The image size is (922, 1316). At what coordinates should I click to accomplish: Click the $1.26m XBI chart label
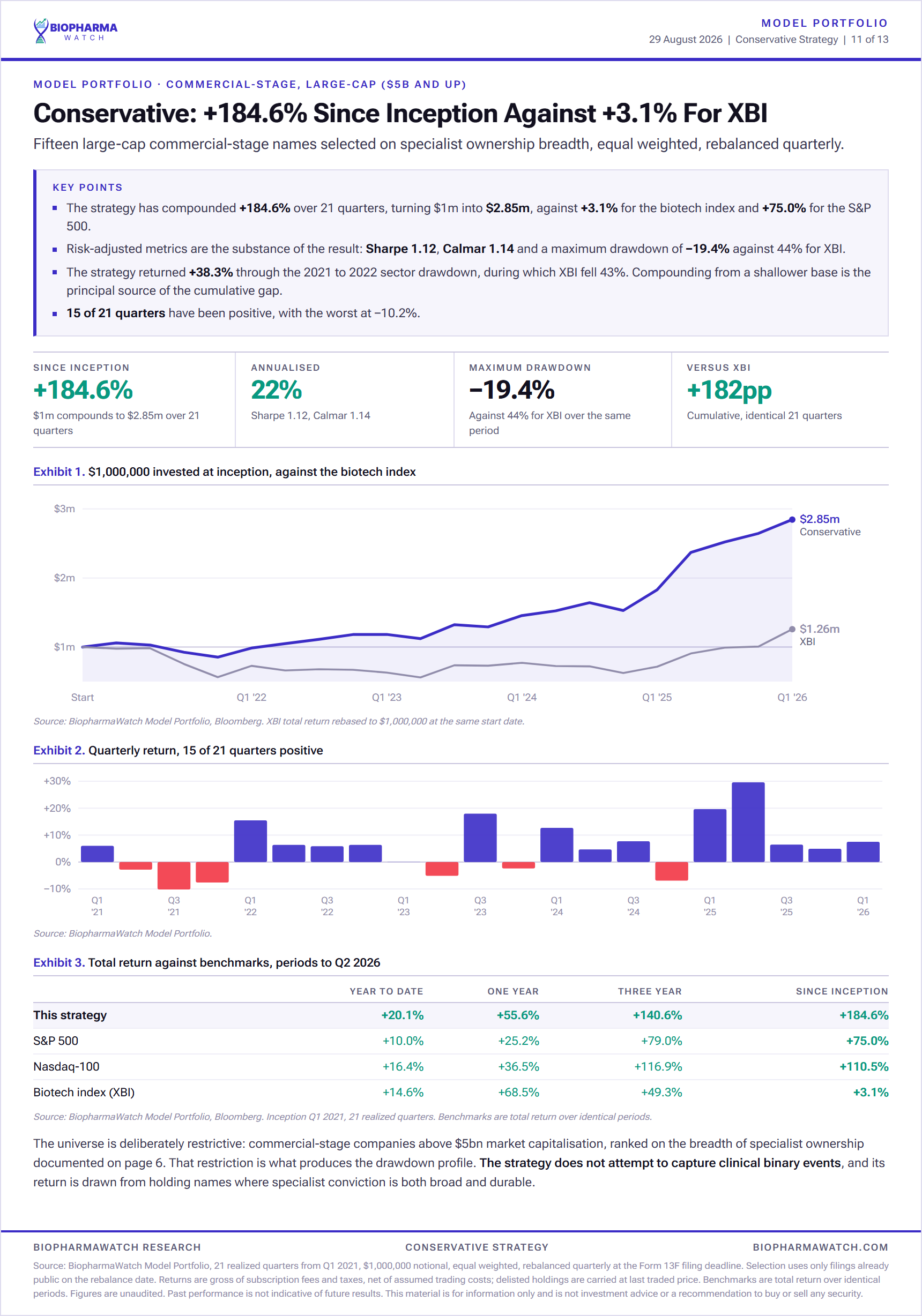click(x=820, y=629)
